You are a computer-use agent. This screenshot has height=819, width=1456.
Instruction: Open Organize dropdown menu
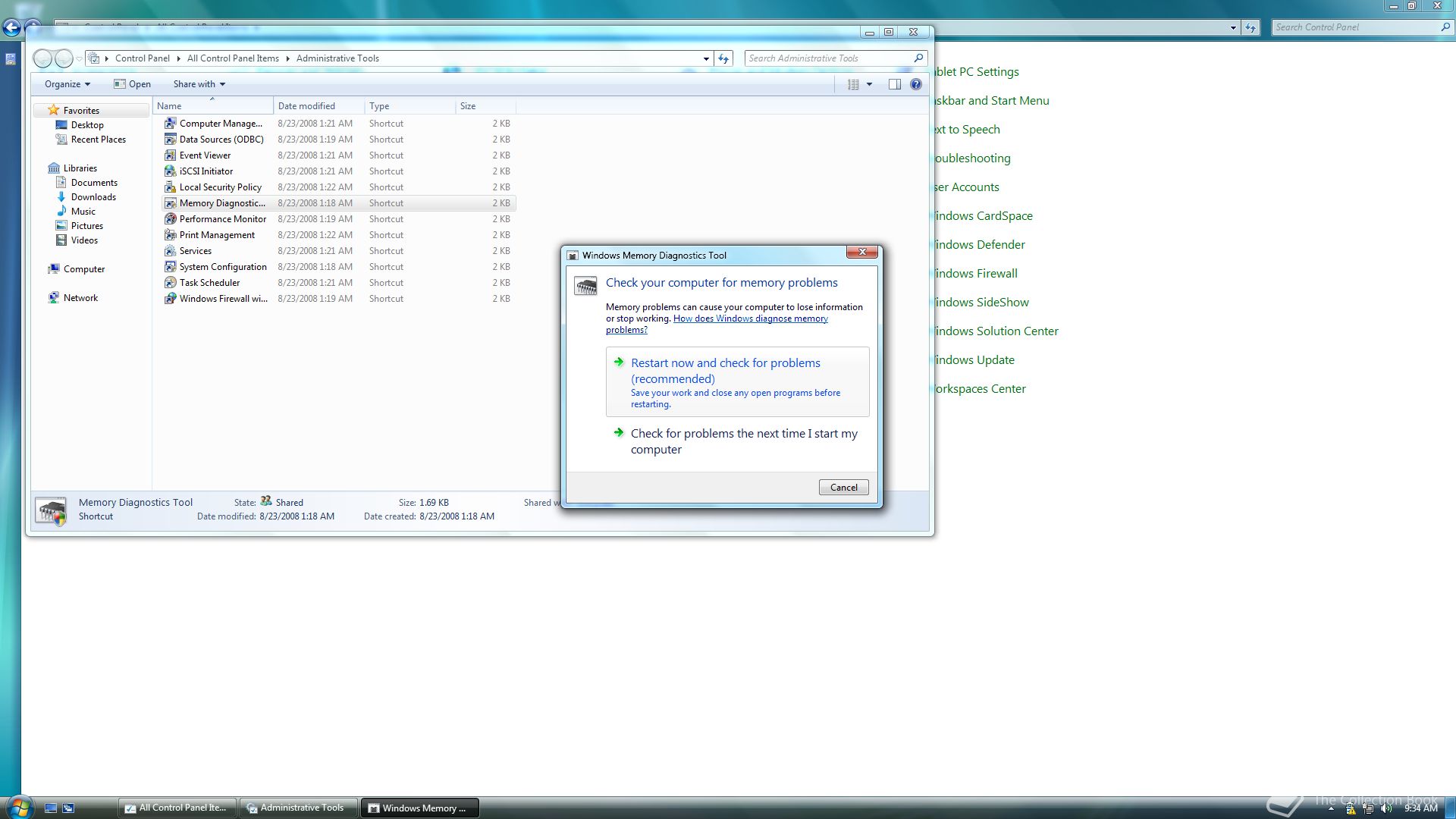pyautogui.click(x=67, y=84)
